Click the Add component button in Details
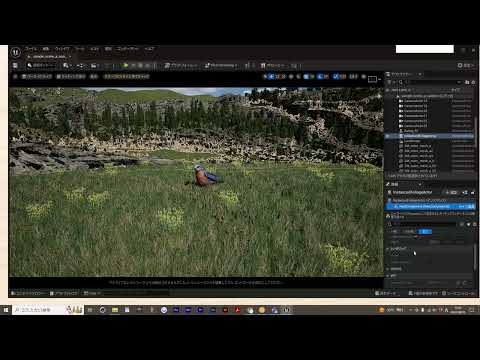The width and height of the screenshot is (480, 360). click(x=452, y=193)
